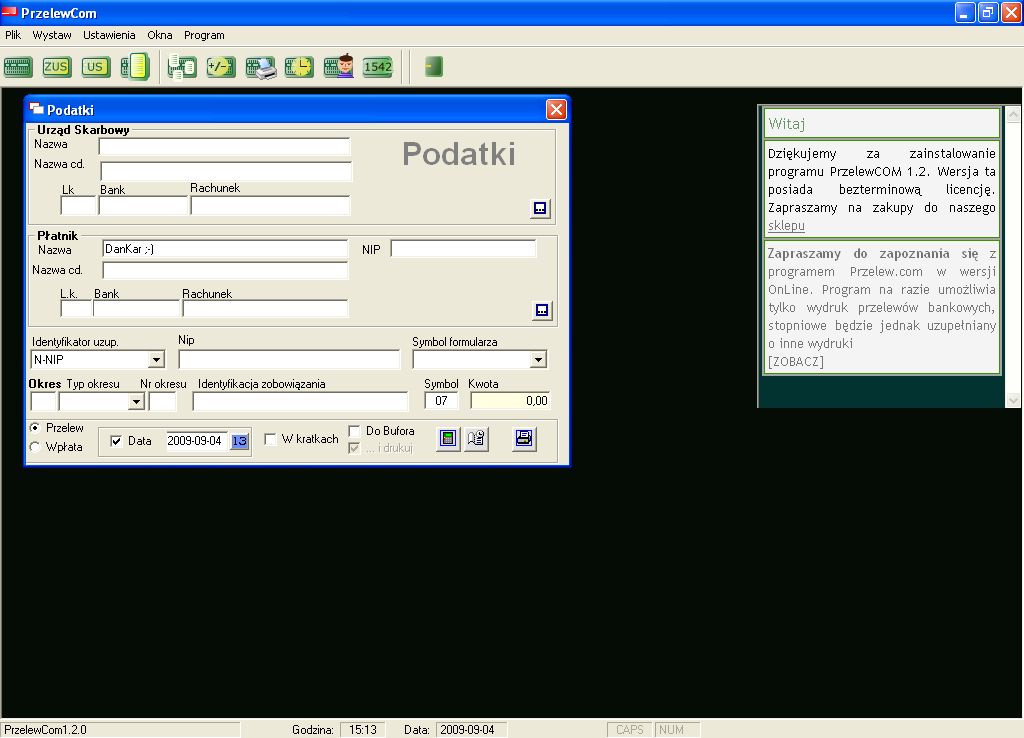
Task: Open the multiple documents toolbar icon
Action: tap(182, 67)
